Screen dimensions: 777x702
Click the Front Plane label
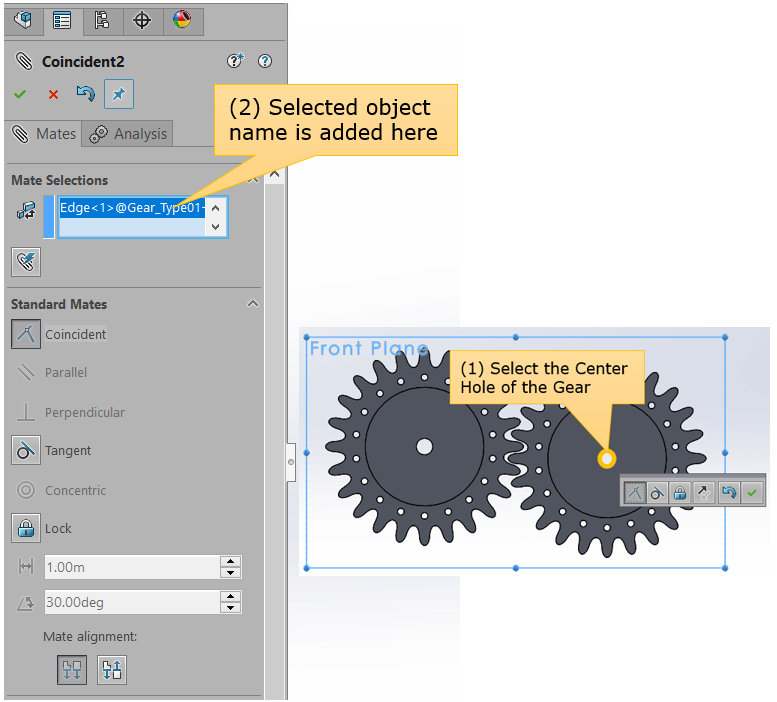369,348
